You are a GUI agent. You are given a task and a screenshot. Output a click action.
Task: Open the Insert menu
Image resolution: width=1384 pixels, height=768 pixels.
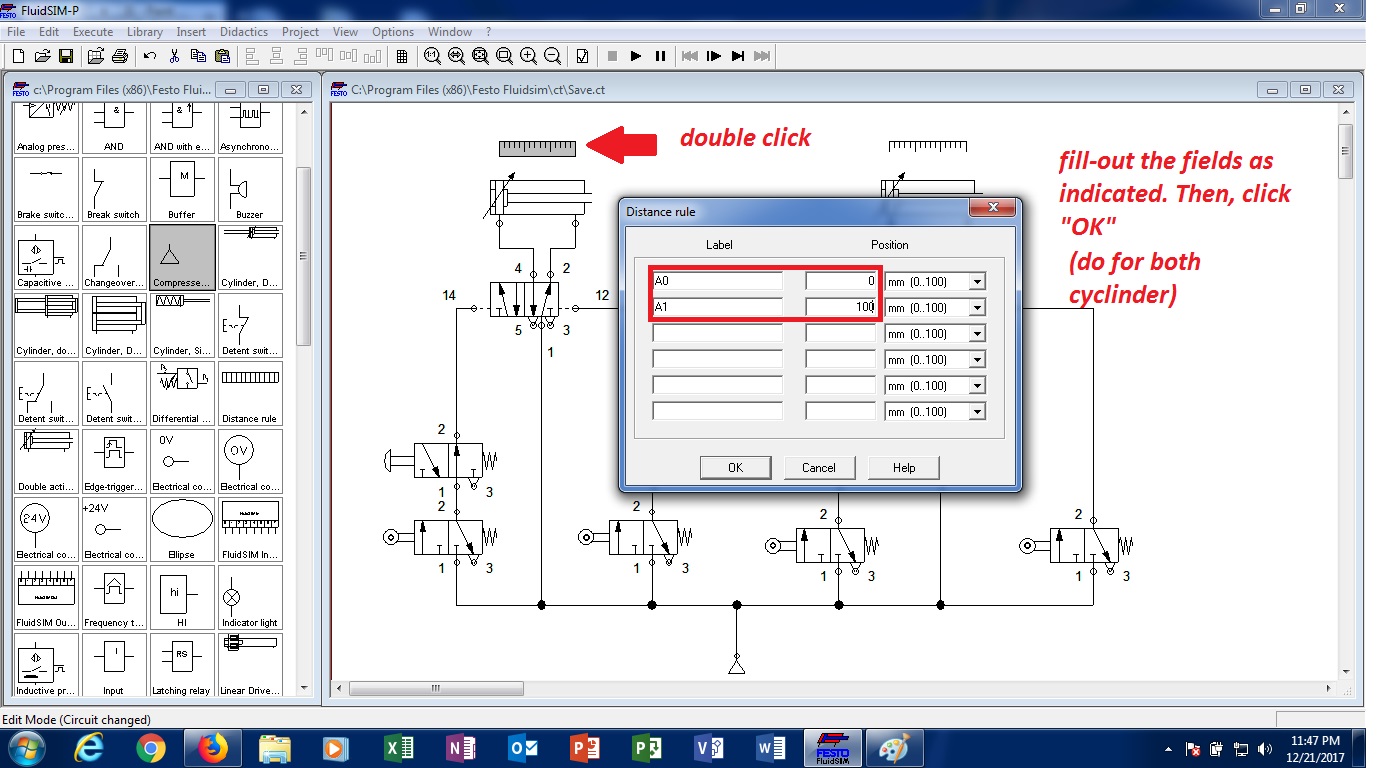[191, 32]
